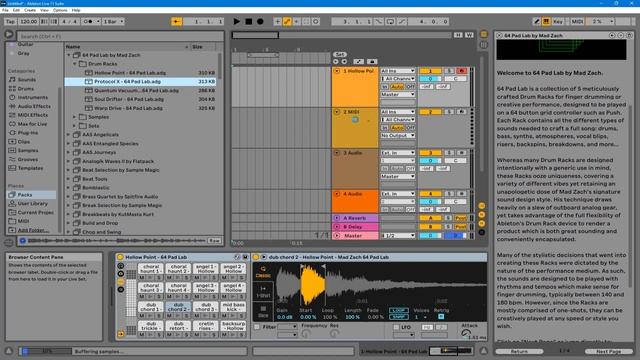Expand the Beat Tools pack

[69, 179]
